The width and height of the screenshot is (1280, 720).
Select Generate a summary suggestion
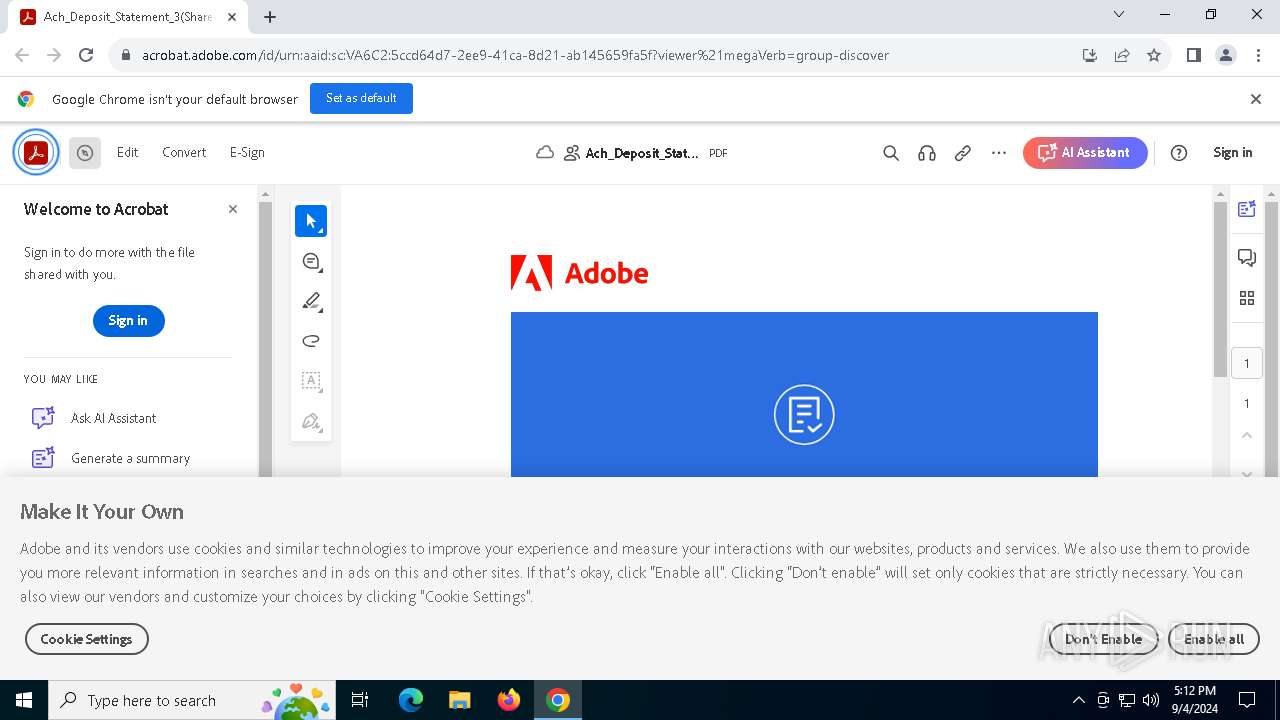point(130,458)
